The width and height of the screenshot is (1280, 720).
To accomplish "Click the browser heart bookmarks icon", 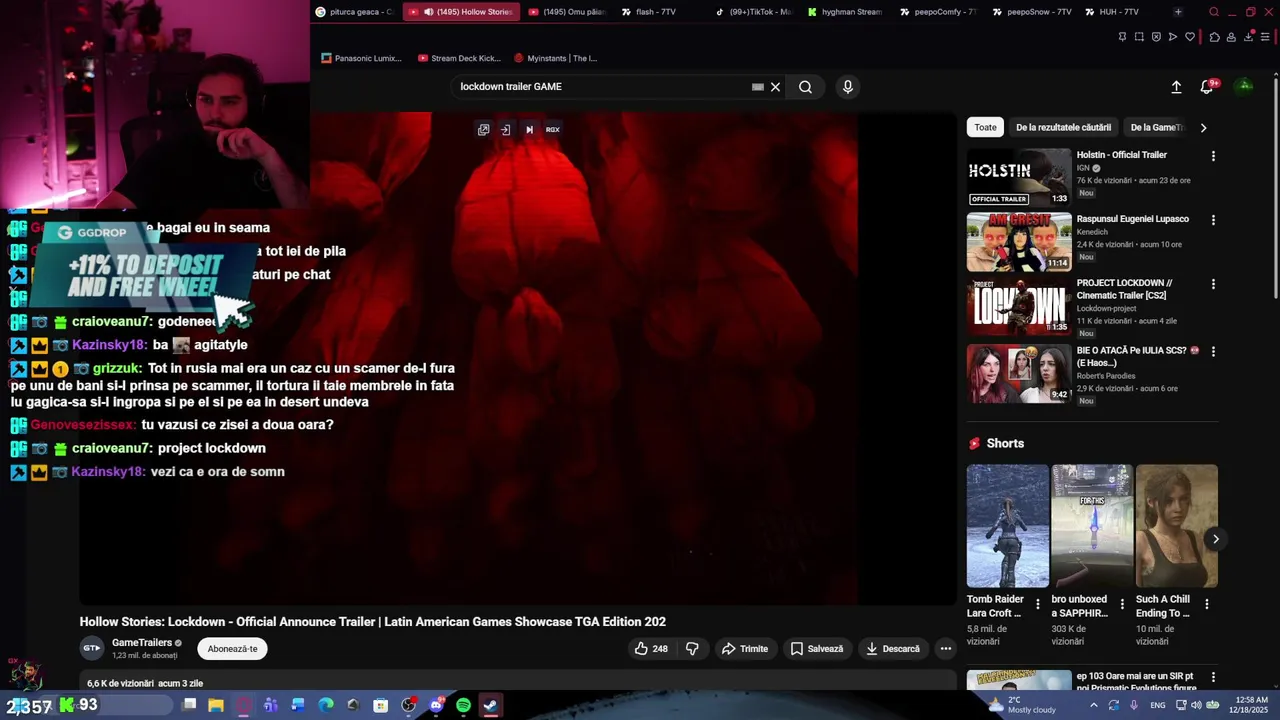I will point(1190,37).
